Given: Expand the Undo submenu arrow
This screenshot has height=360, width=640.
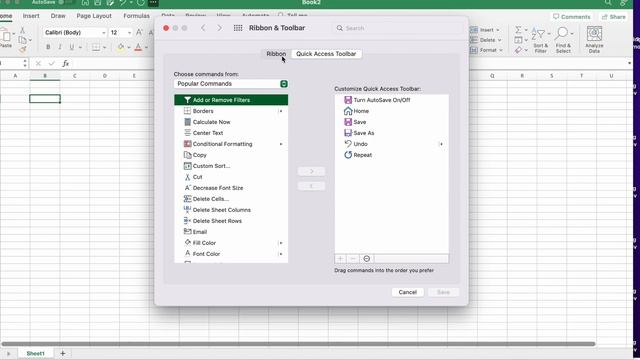Looking at the screenshot, I should (x=441, y=144).
